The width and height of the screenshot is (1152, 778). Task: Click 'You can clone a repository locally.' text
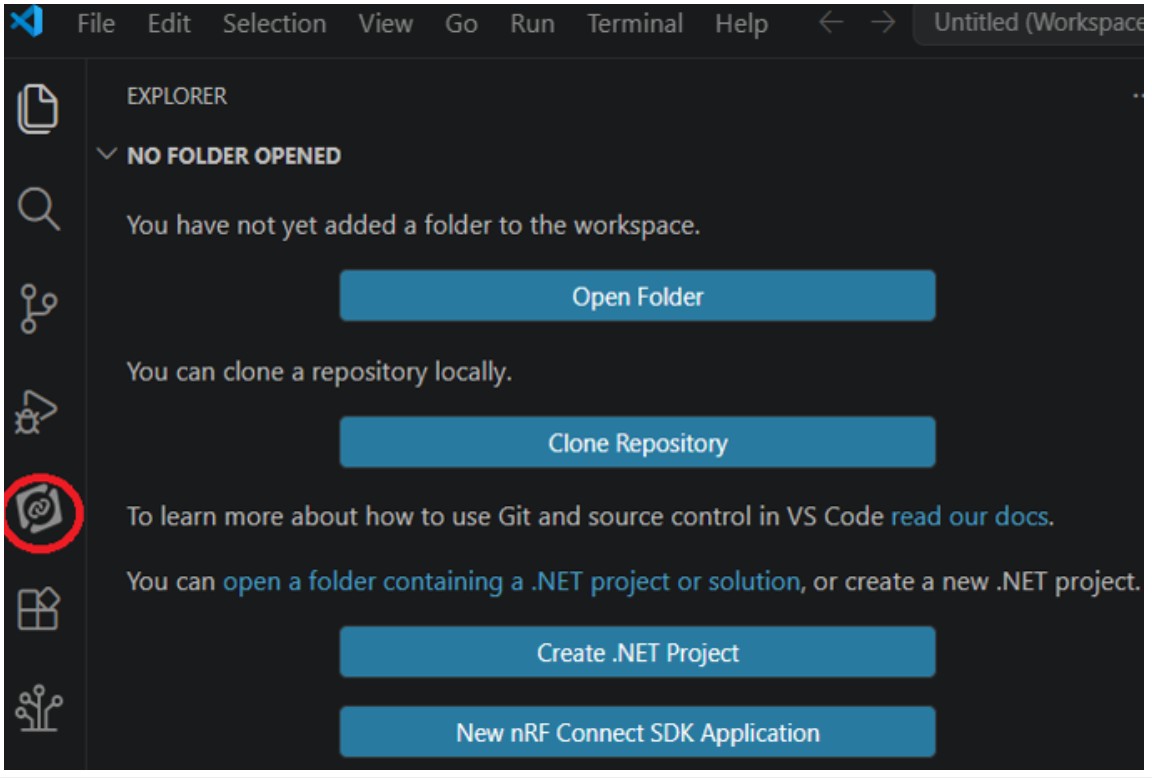[x=319, y=372]
